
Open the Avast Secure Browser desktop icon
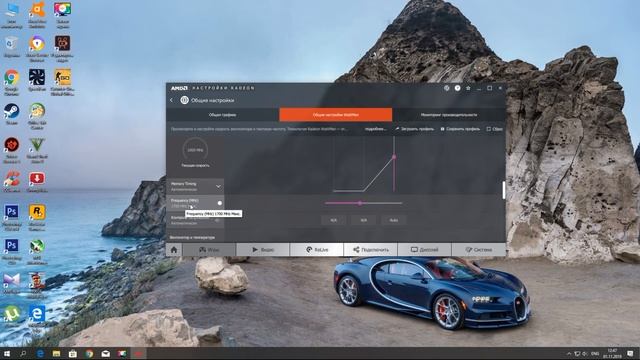[37, 48]
